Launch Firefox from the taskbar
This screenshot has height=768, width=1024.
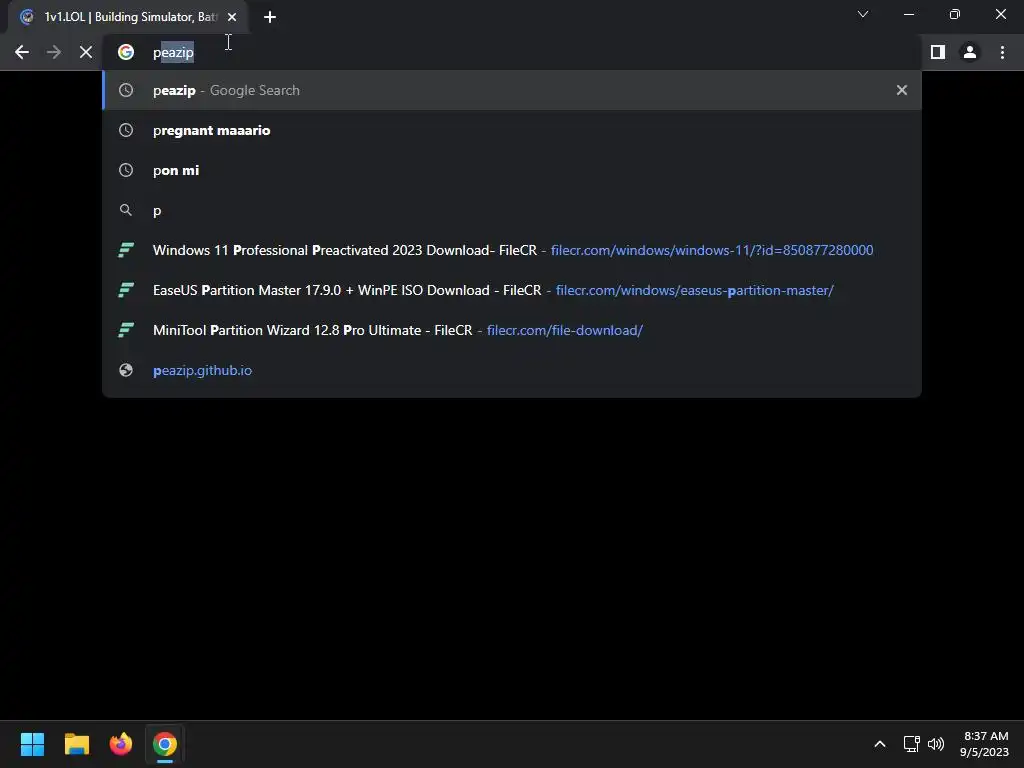[121, 744]
